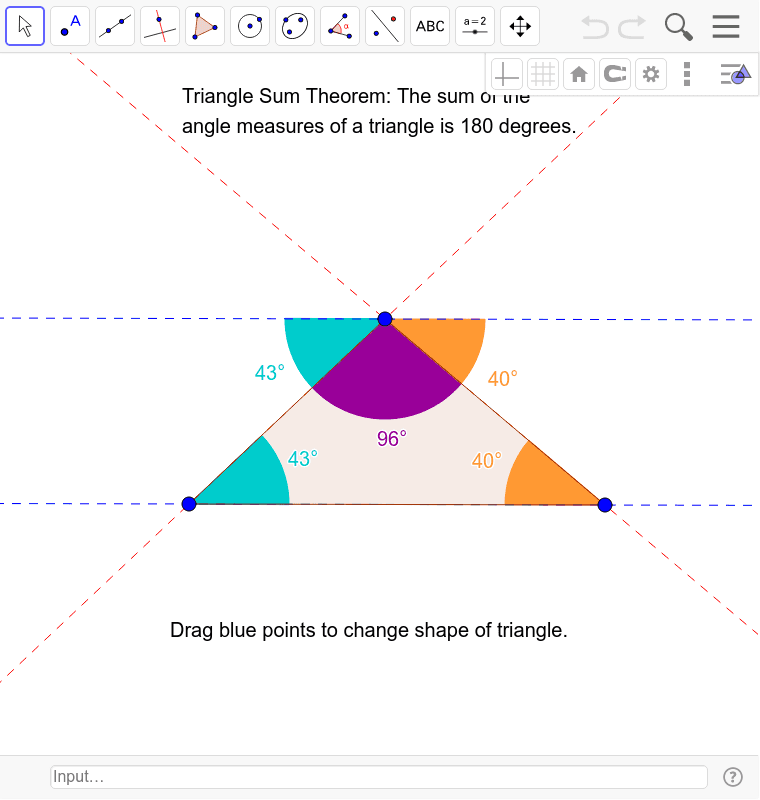Click the purple "96°" label
Screen dimensions: 760x800
392,439
